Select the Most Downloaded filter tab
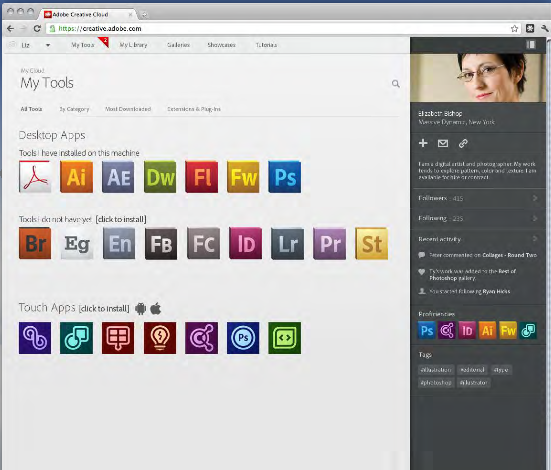The width and height of the screenshot is (551, 470). [128, 109]
